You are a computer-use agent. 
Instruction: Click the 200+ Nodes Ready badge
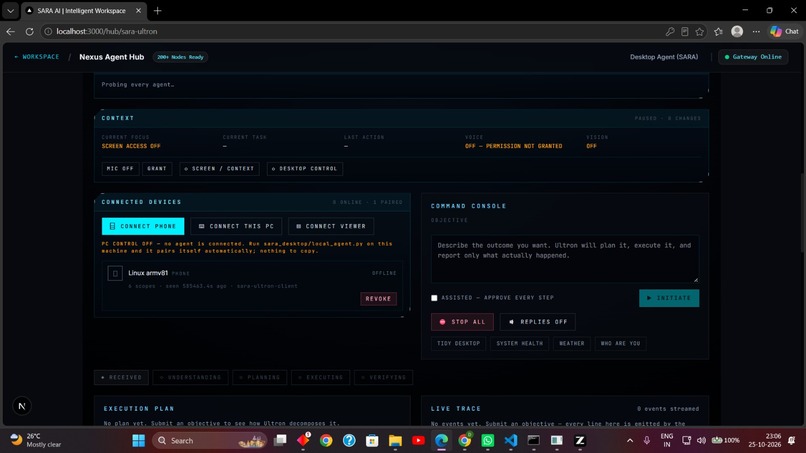point(180,57)
